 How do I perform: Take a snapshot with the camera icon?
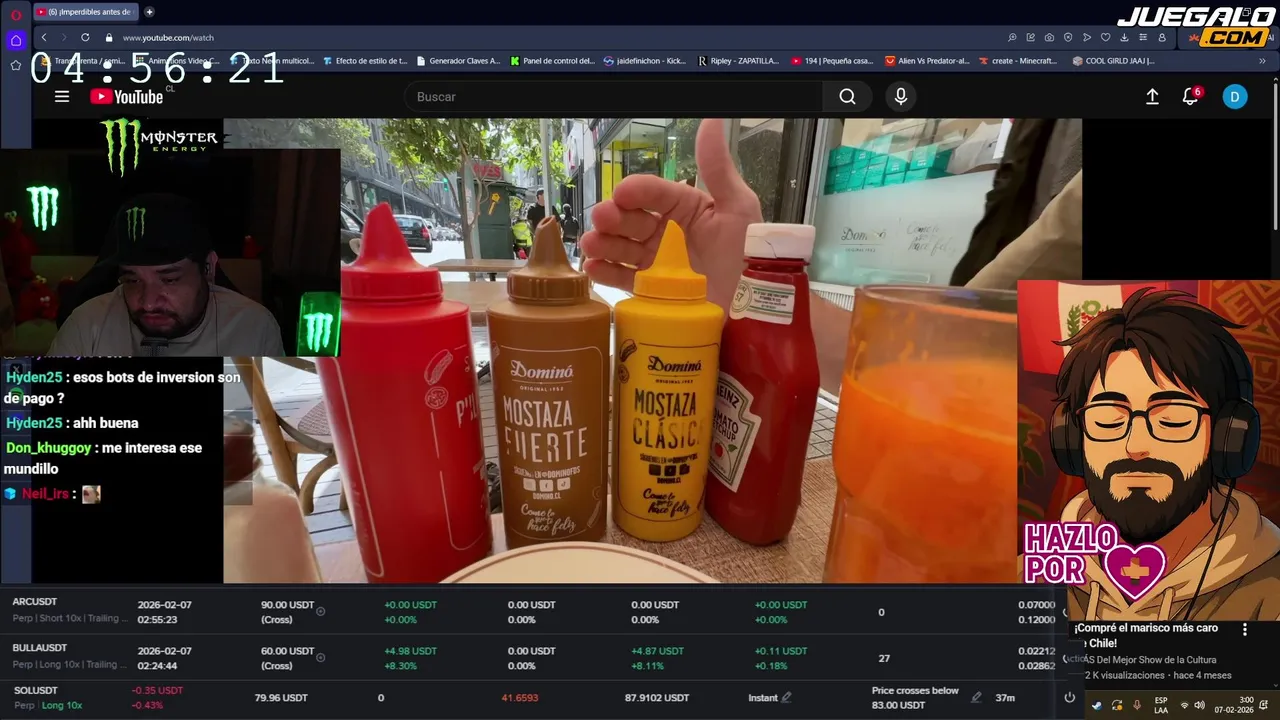pos(1049,37)
